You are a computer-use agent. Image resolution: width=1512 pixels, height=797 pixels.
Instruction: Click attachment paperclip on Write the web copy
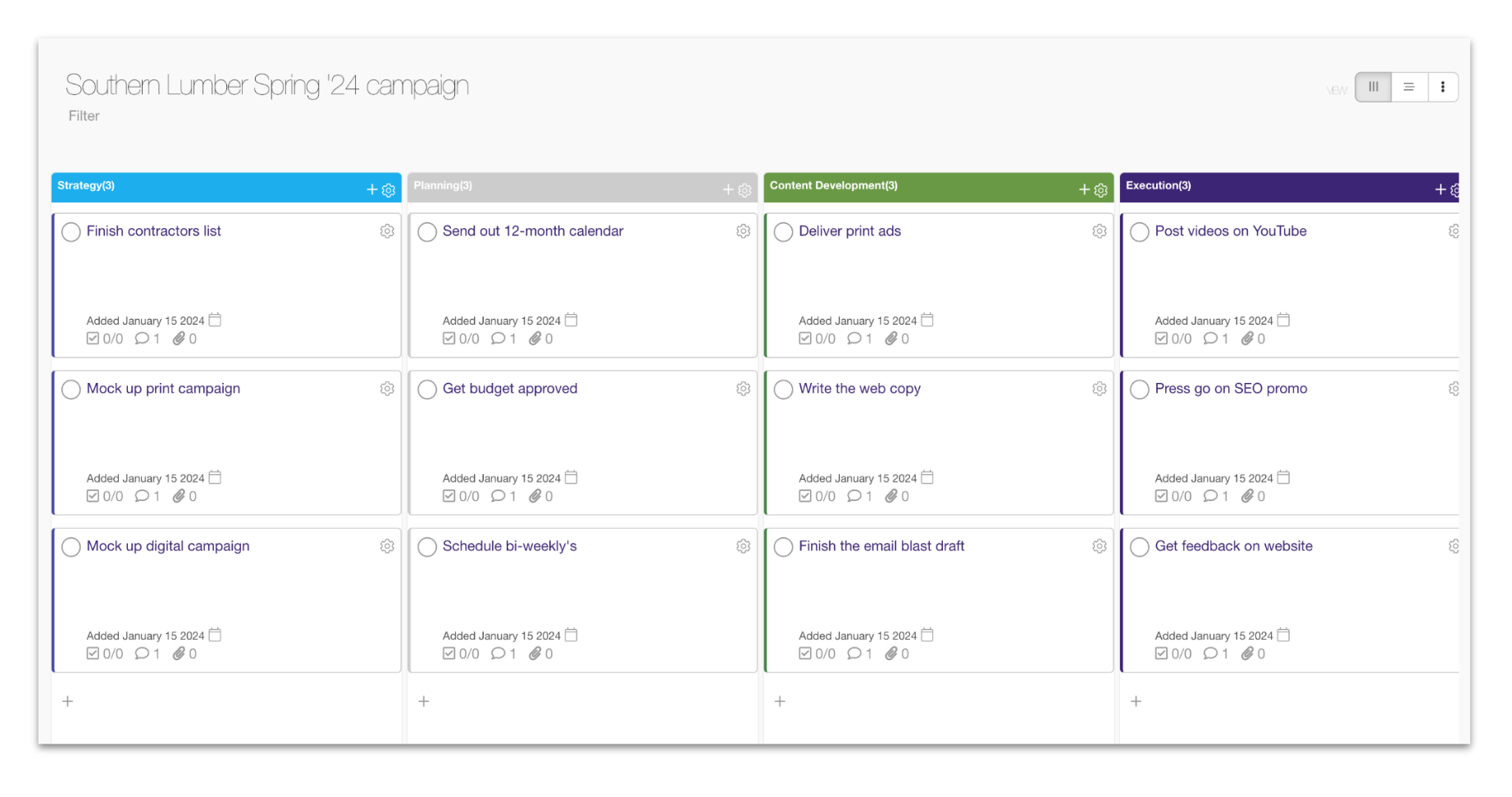(891, 496)
